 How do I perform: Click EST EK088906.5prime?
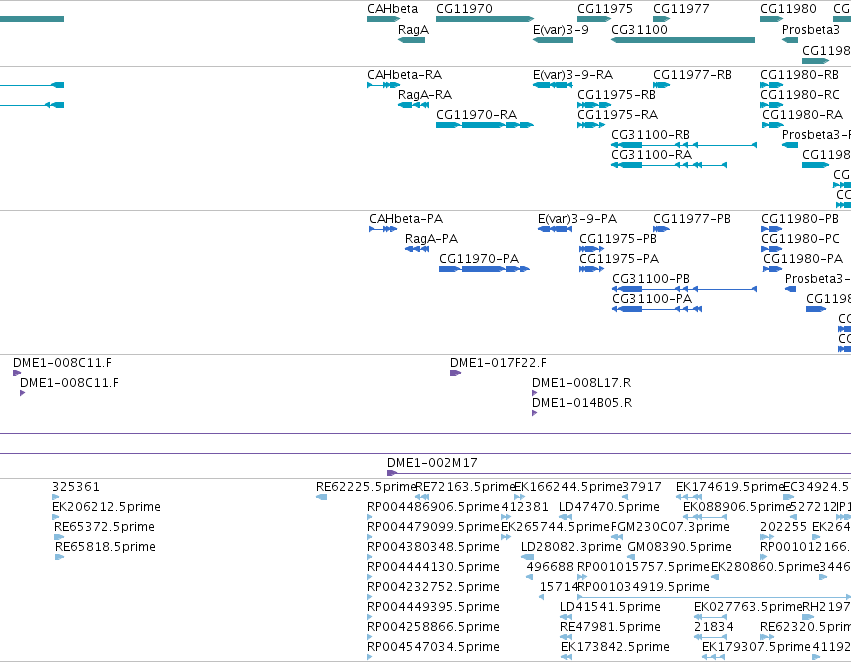pyautogui.click(x=705, y=517)
